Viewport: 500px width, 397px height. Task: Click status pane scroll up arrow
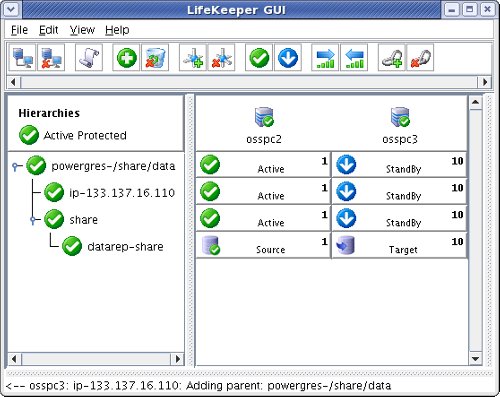point(475,102)
